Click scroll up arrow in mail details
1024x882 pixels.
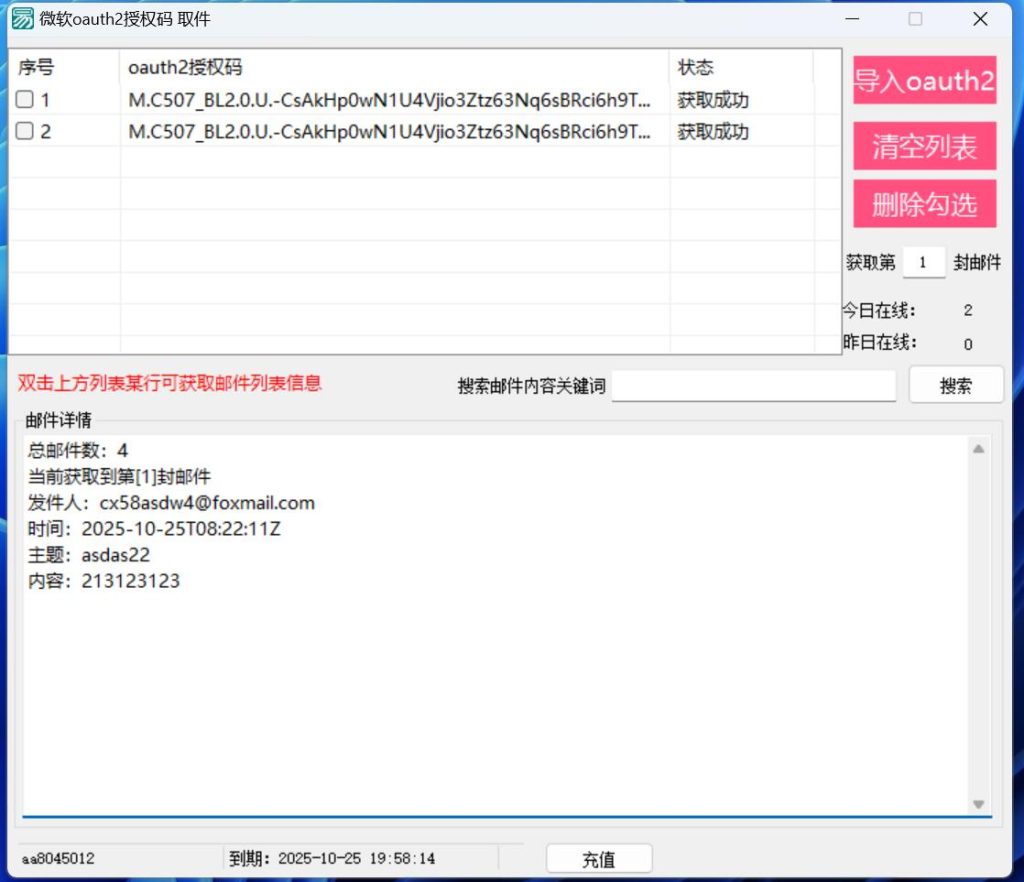[978, 449]
